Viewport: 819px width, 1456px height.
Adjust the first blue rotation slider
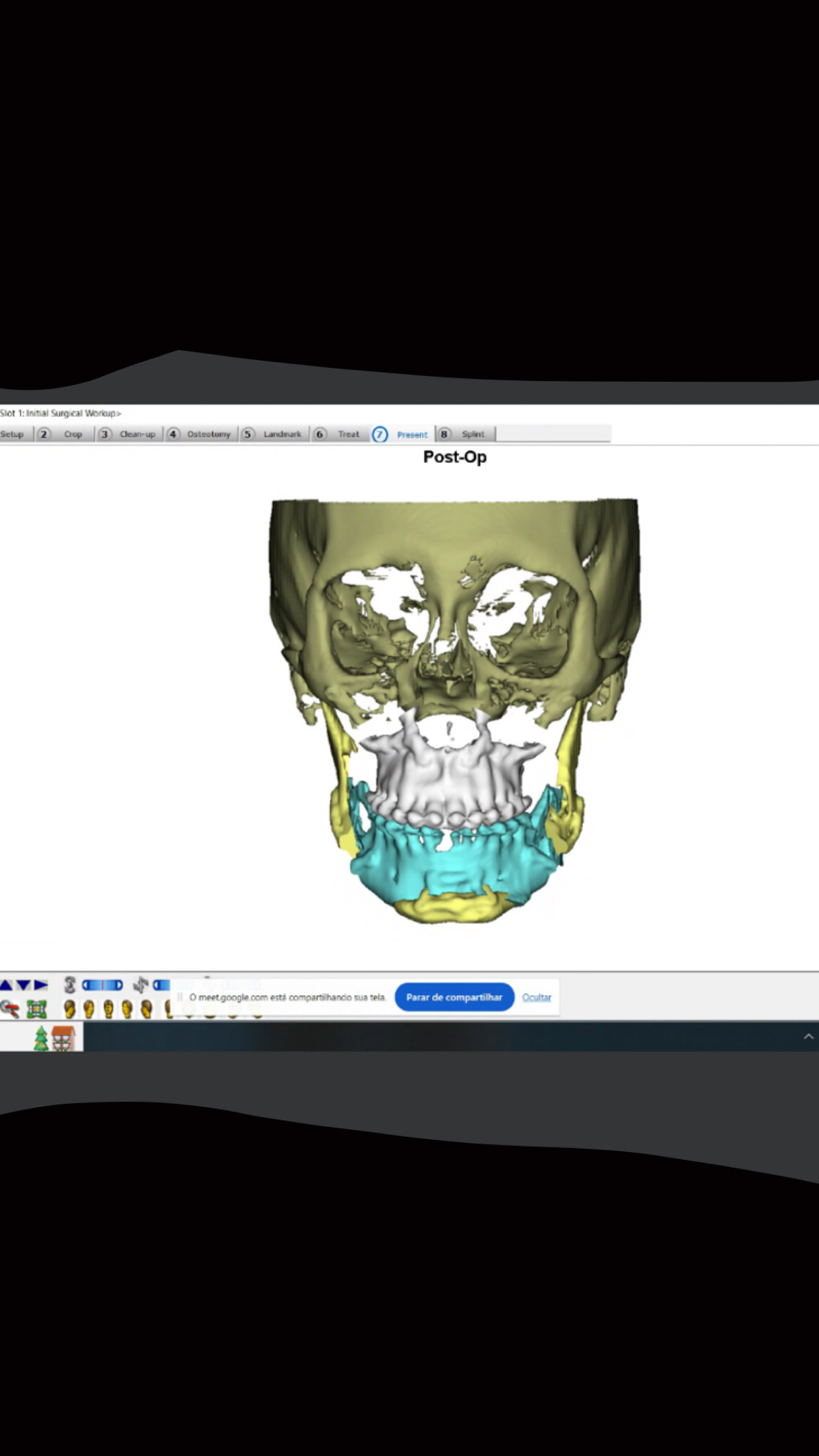click(102, 985)
